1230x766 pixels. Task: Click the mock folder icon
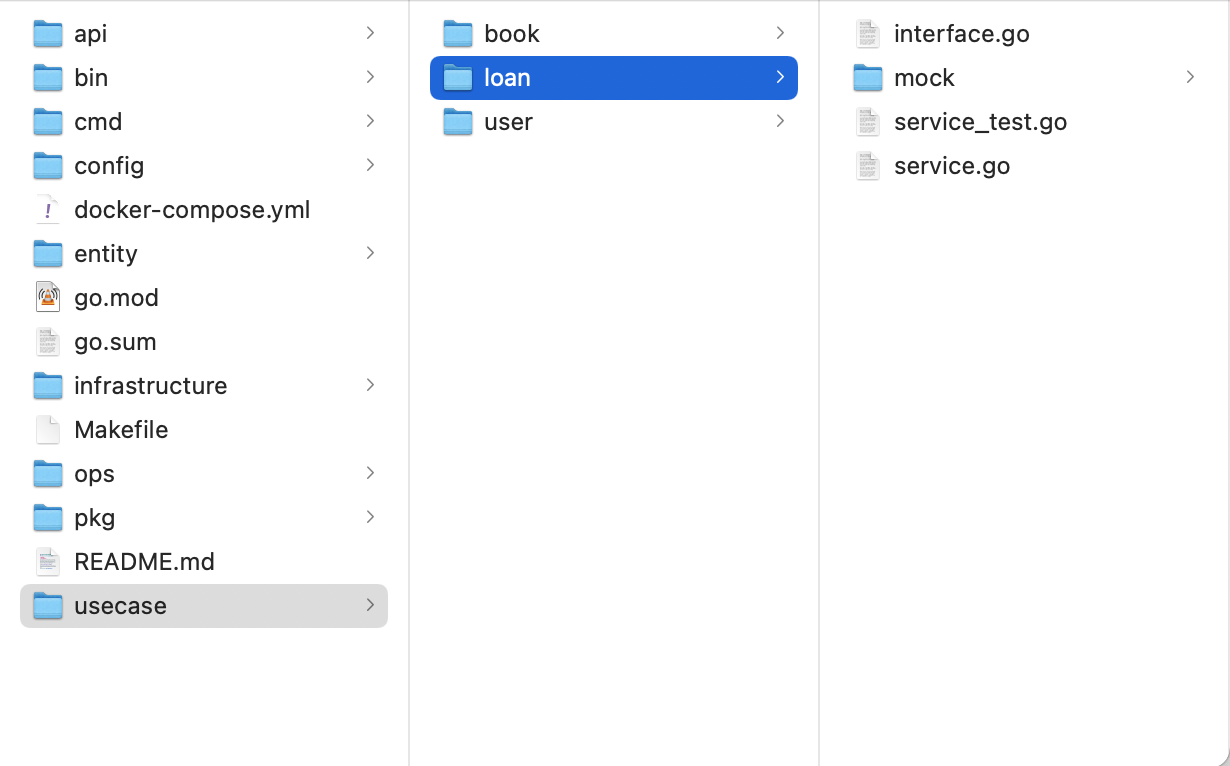click(868, 78)
